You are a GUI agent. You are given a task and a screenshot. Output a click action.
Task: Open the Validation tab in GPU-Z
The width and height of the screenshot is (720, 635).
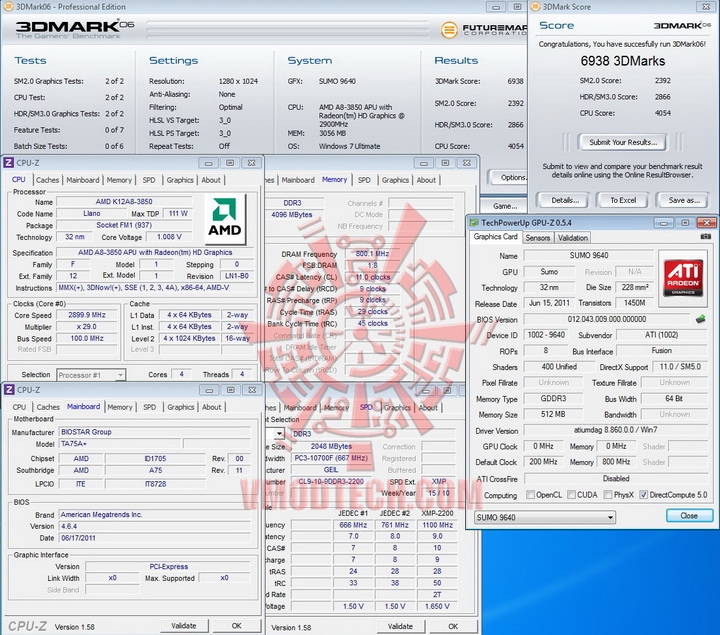[573, 238]
